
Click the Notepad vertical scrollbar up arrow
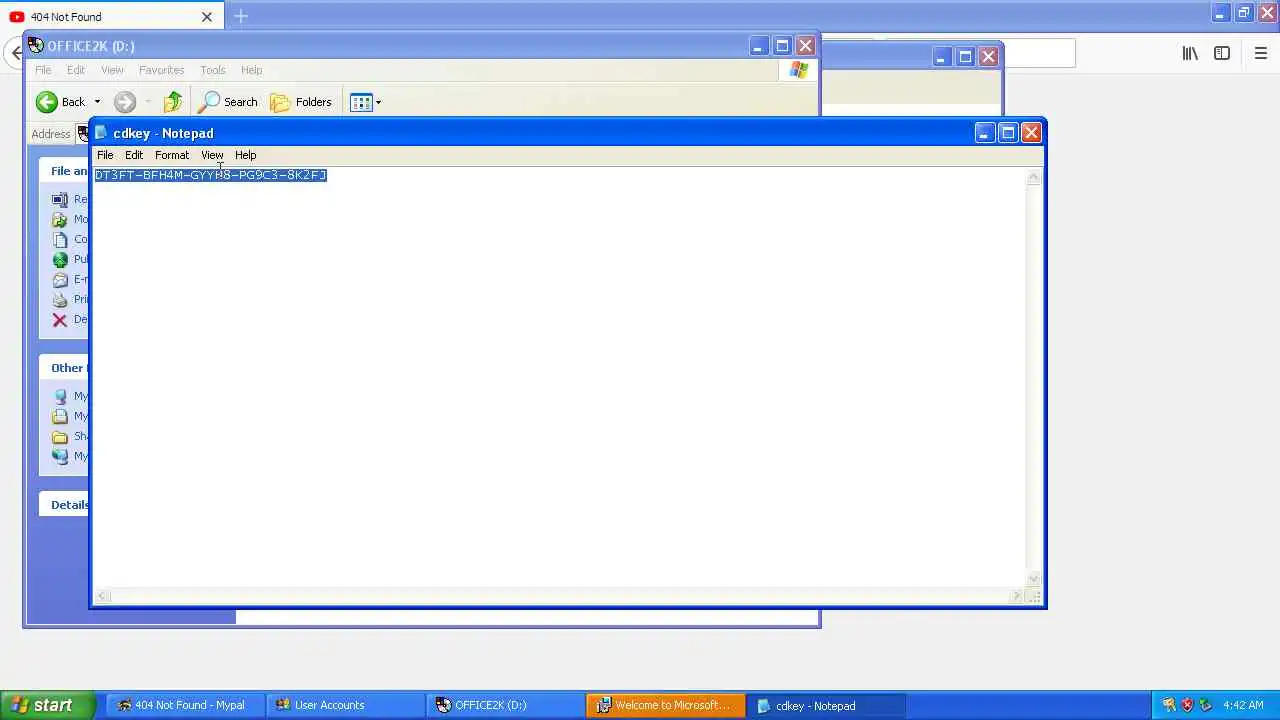pos(1034,177)
